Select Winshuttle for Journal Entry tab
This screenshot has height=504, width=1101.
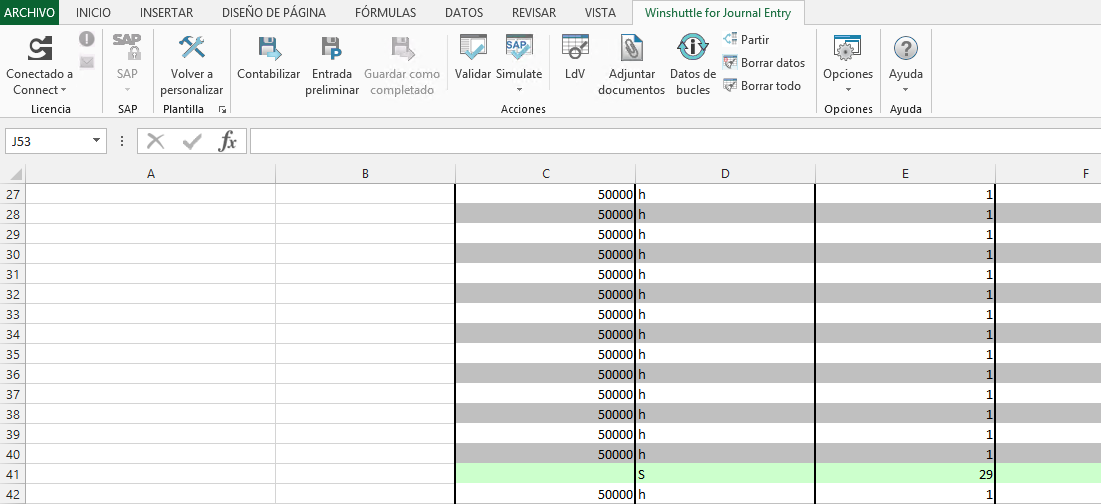click(718, 13)
